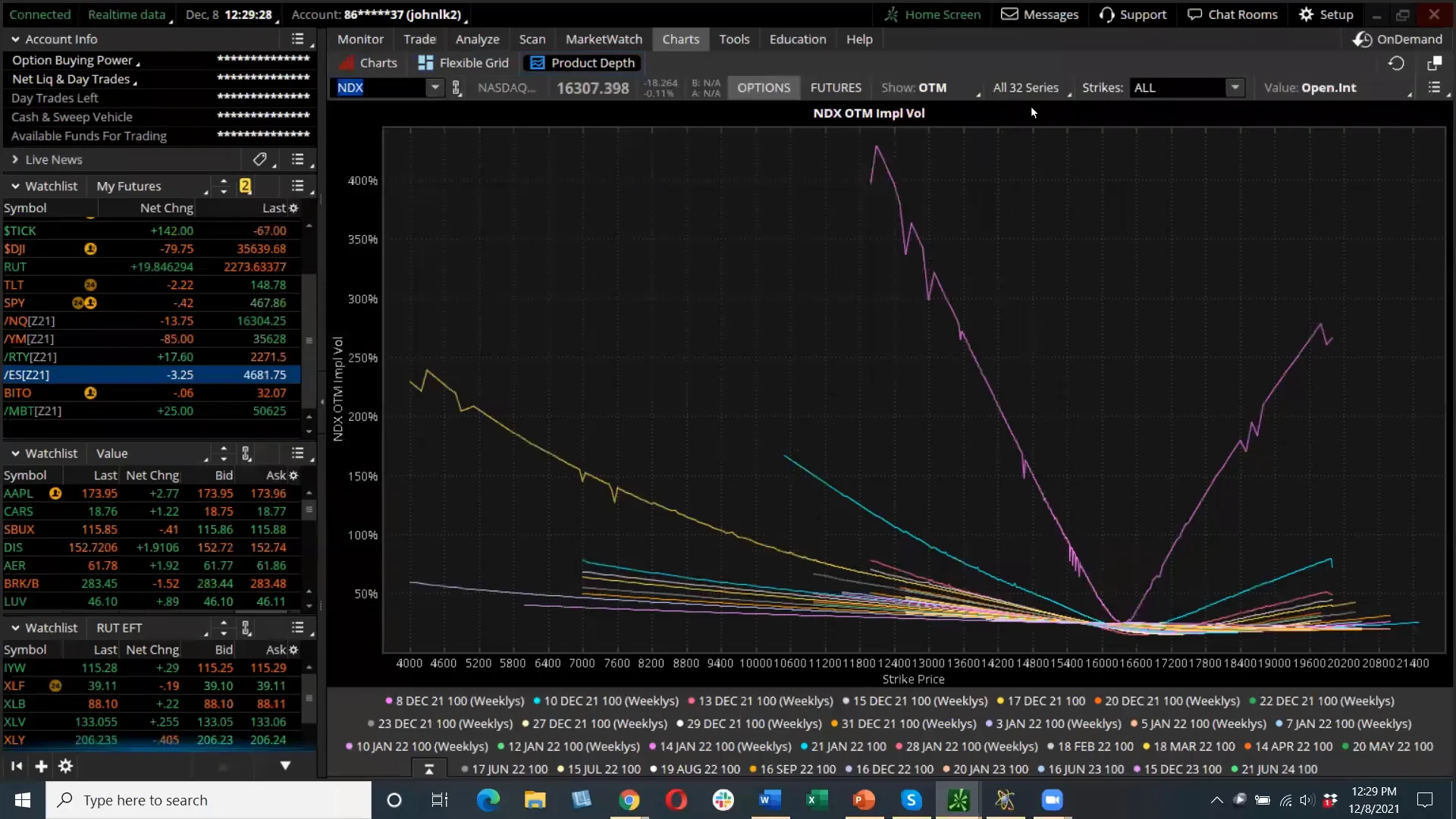Activate OnDemand mode
1456x819 pixels.
[1398, 39]
